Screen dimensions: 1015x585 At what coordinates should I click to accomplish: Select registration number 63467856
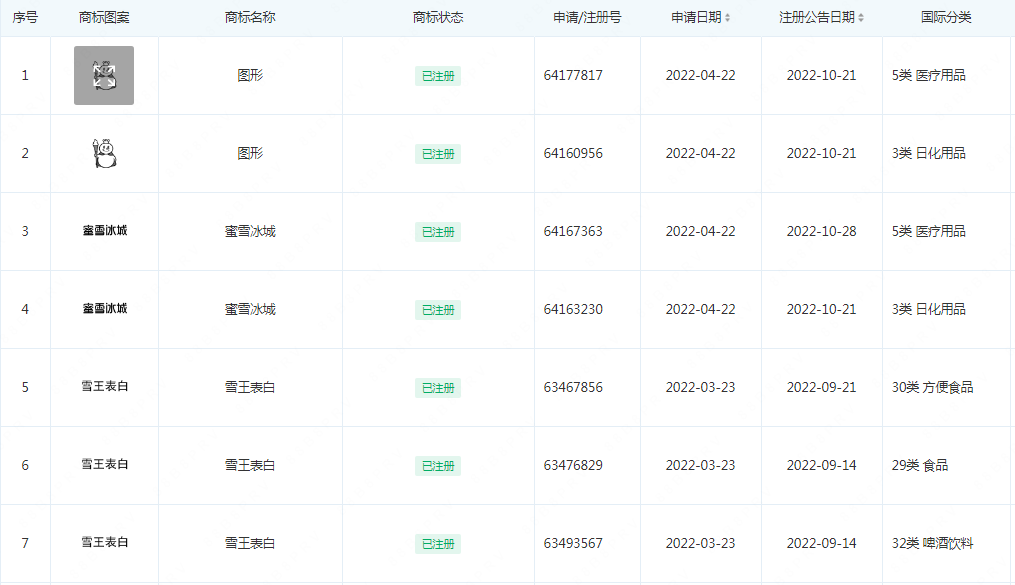pos(573,387)
